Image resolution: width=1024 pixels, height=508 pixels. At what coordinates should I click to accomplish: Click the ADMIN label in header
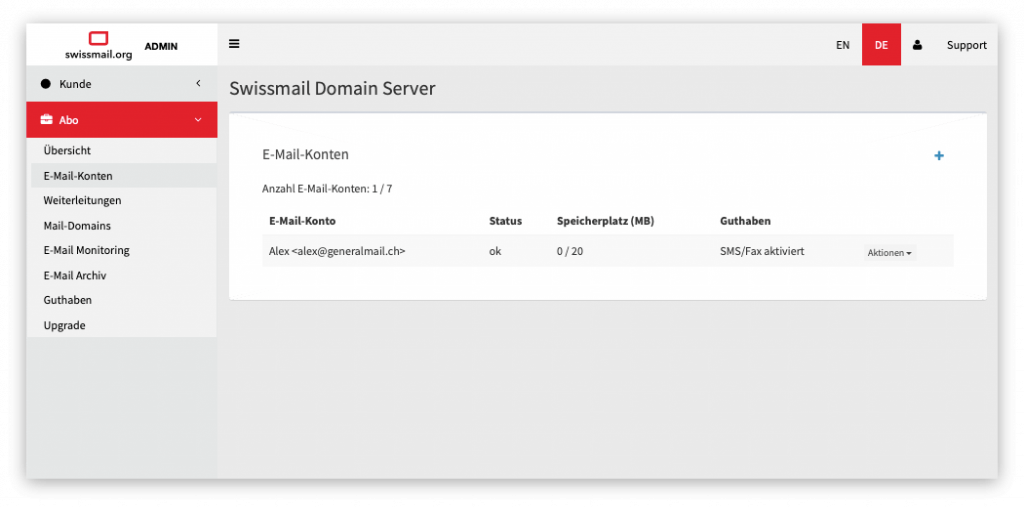[161, 46]
